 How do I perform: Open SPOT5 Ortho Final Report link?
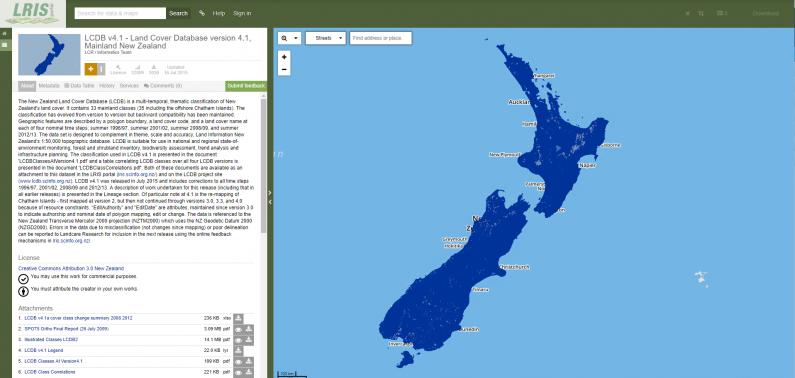click(66, 329)
